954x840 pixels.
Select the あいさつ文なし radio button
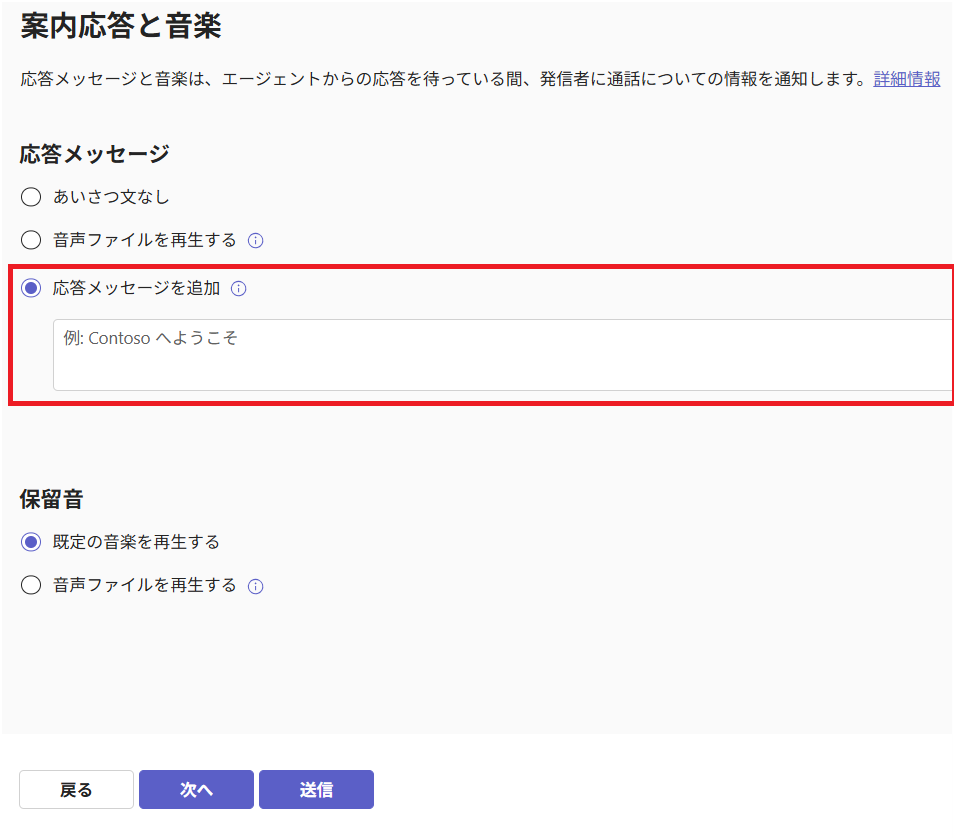31,197
